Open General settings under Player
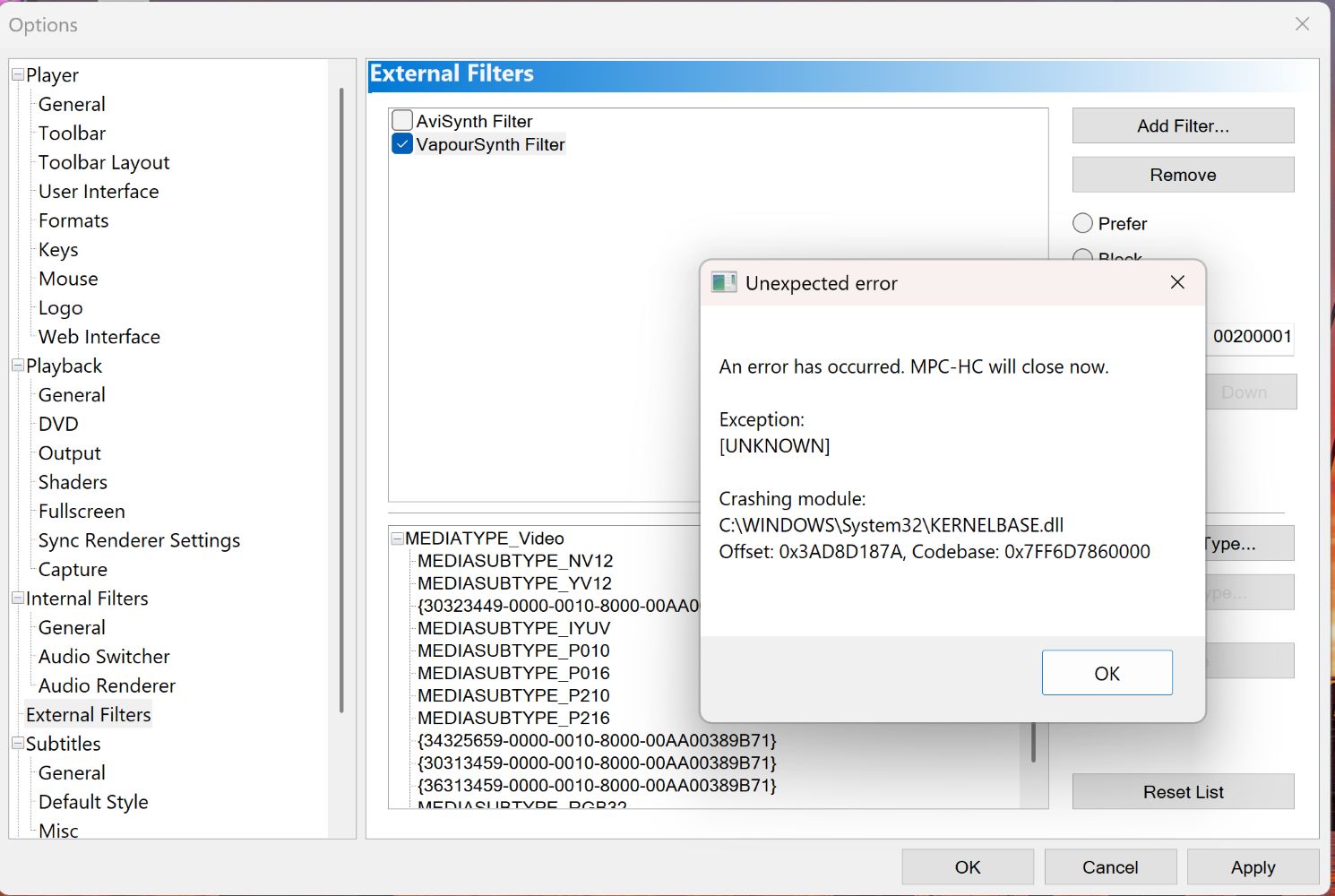Screen dimensions: 1335x896 pyautogui.click(x=72, y=104)
